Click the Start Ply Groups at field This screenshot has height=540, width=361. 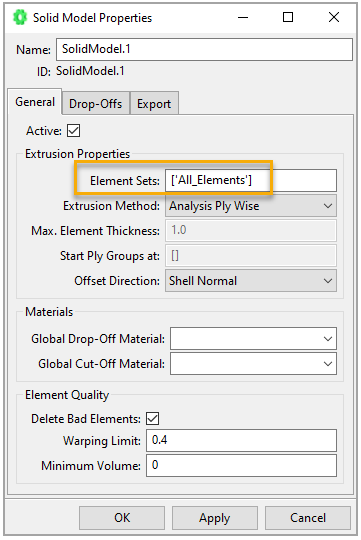(x=251, y=255)
